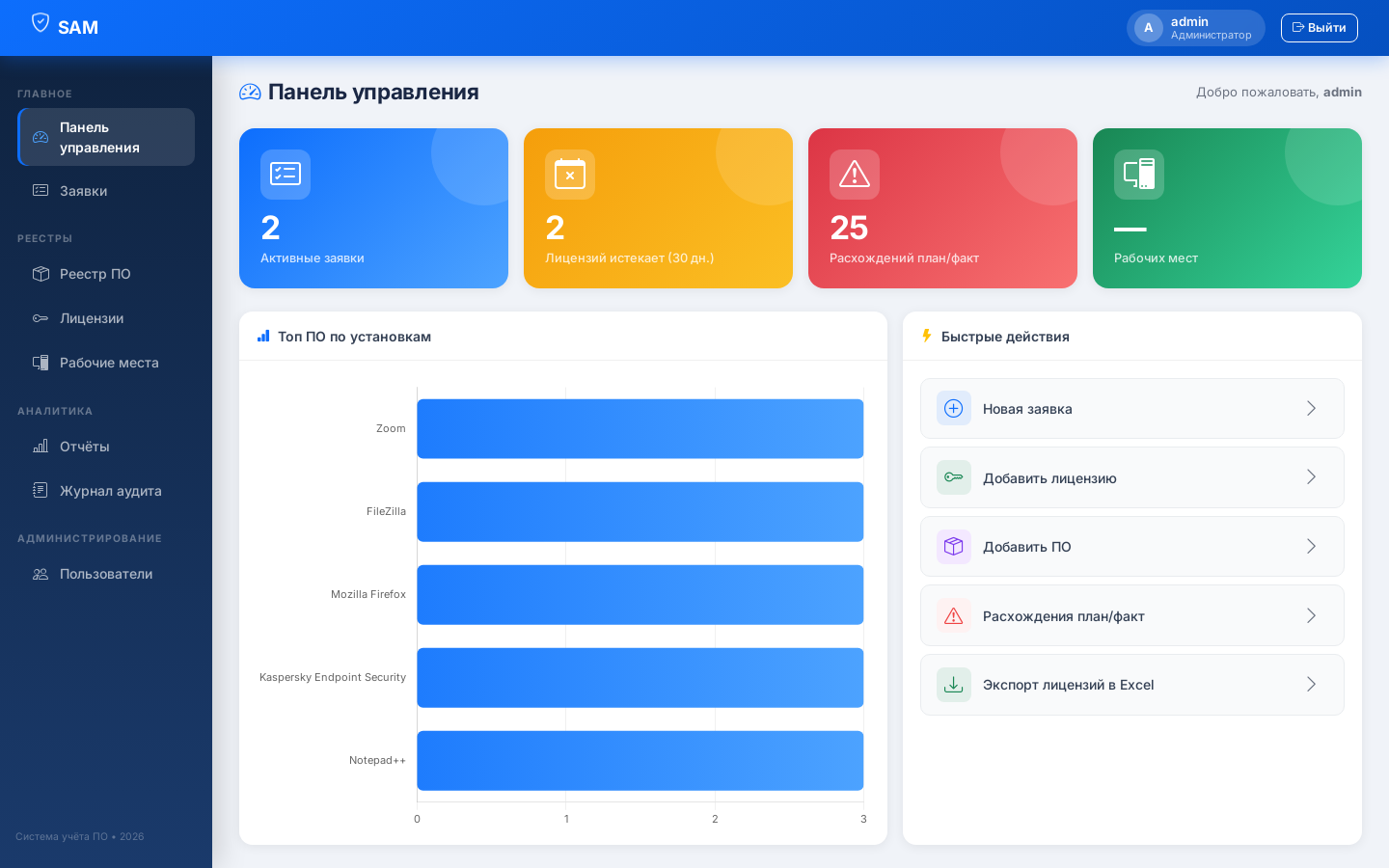This screenshot has width=1389, height=868.
Task: Open the Расхождений план/факт card
Action: pyautogui.click(x=942, y=208)
